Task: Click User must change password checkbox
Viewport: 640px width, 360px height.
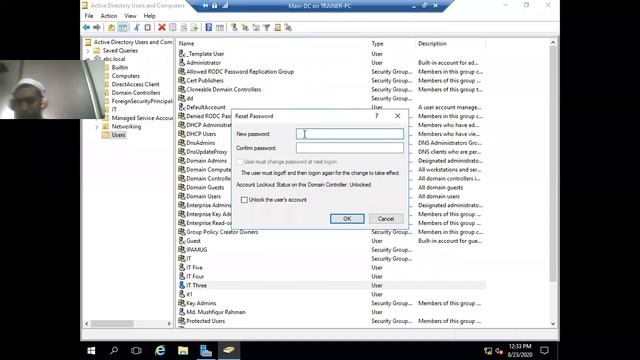Action: pyautogui.click(x=240, y=162)
